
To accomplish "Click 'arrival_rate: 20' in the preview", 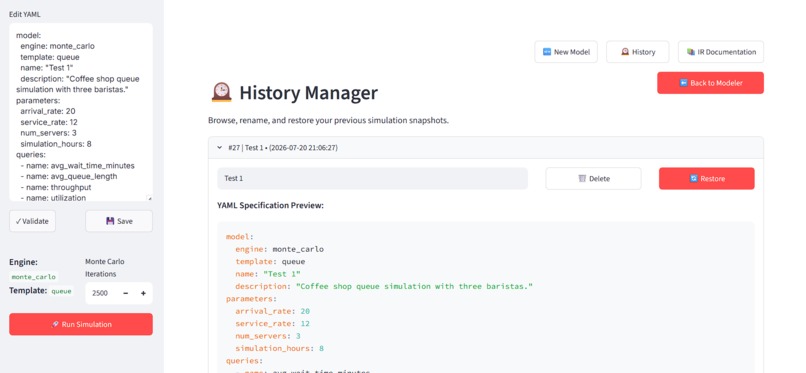I will pos(272,311).
